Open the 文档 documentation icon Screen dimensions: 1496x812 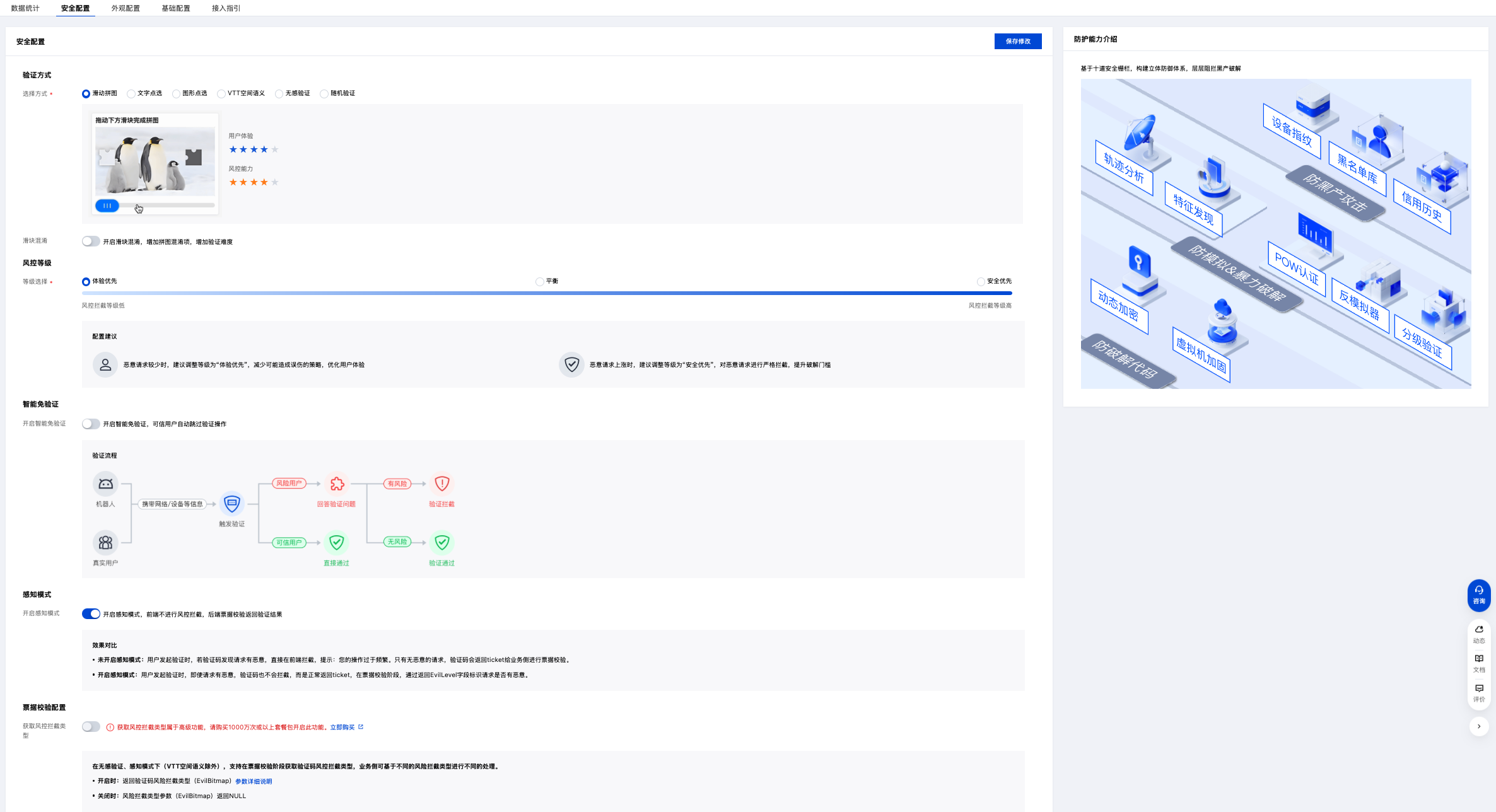pos(1478,662)
